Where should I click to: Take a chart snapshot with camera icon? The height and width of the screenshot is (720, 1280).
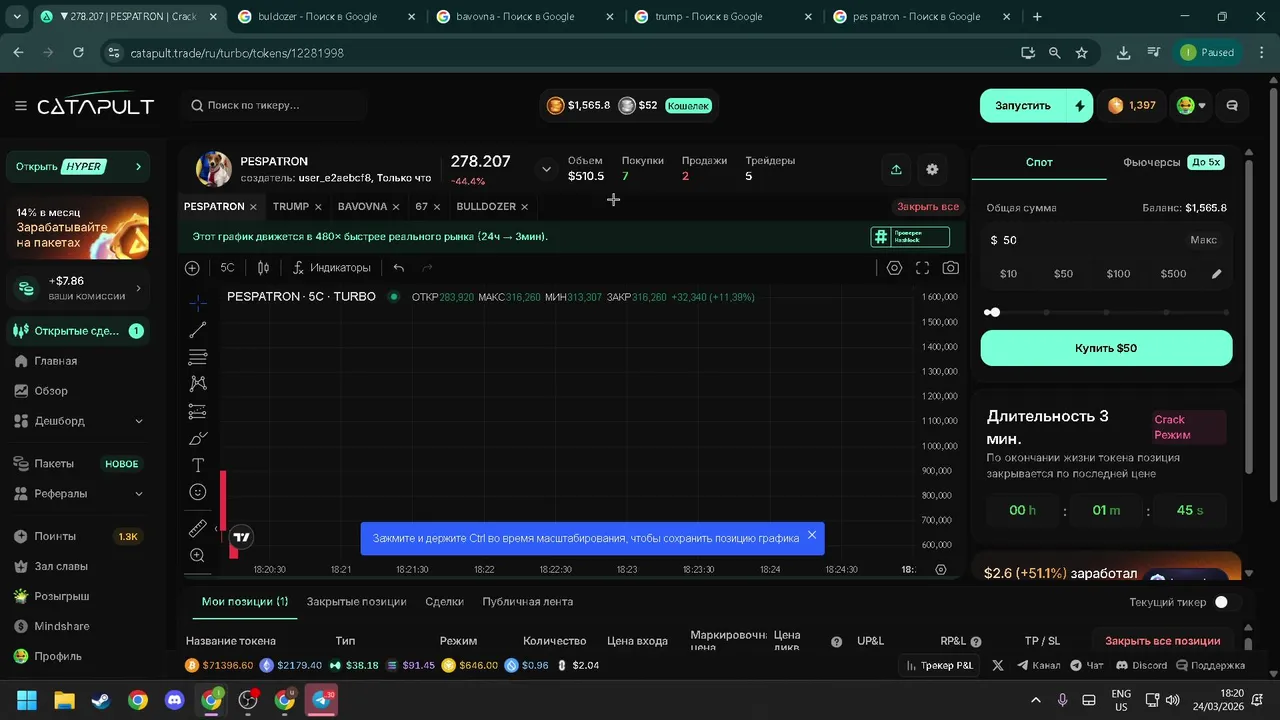(950, 268)
